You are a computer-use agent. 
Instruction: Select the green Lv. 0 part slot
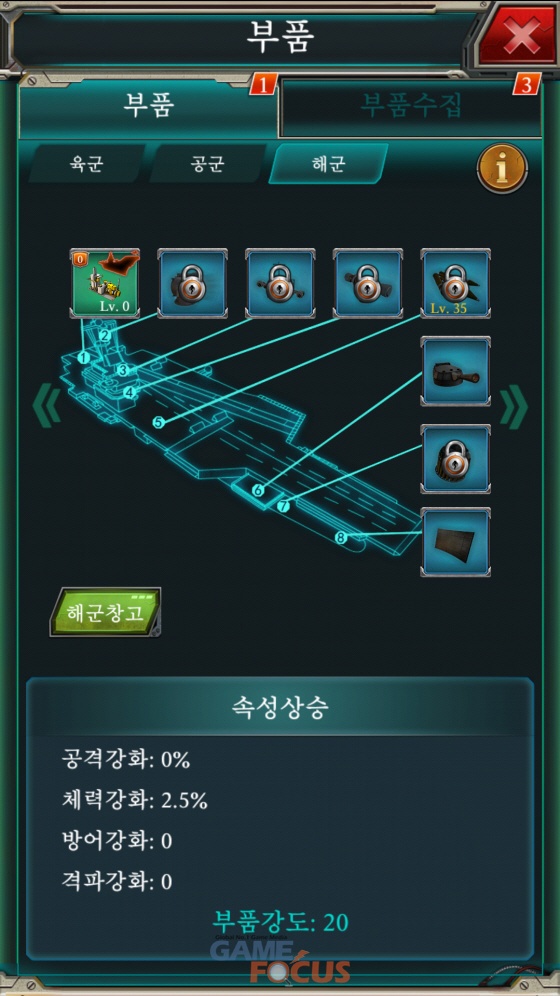tap(105, 283)
